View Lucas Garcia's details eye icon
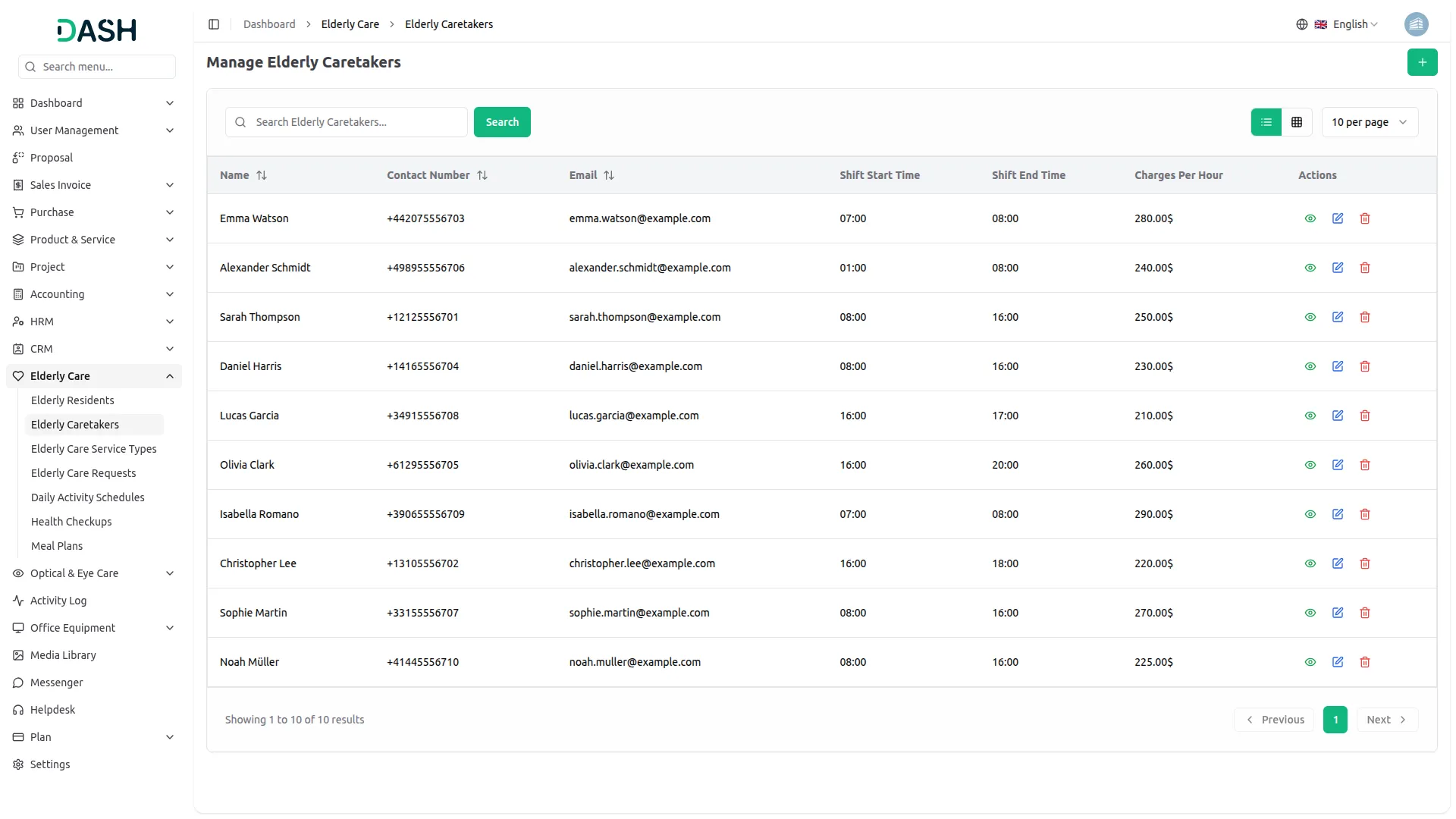 (1310, 416)
